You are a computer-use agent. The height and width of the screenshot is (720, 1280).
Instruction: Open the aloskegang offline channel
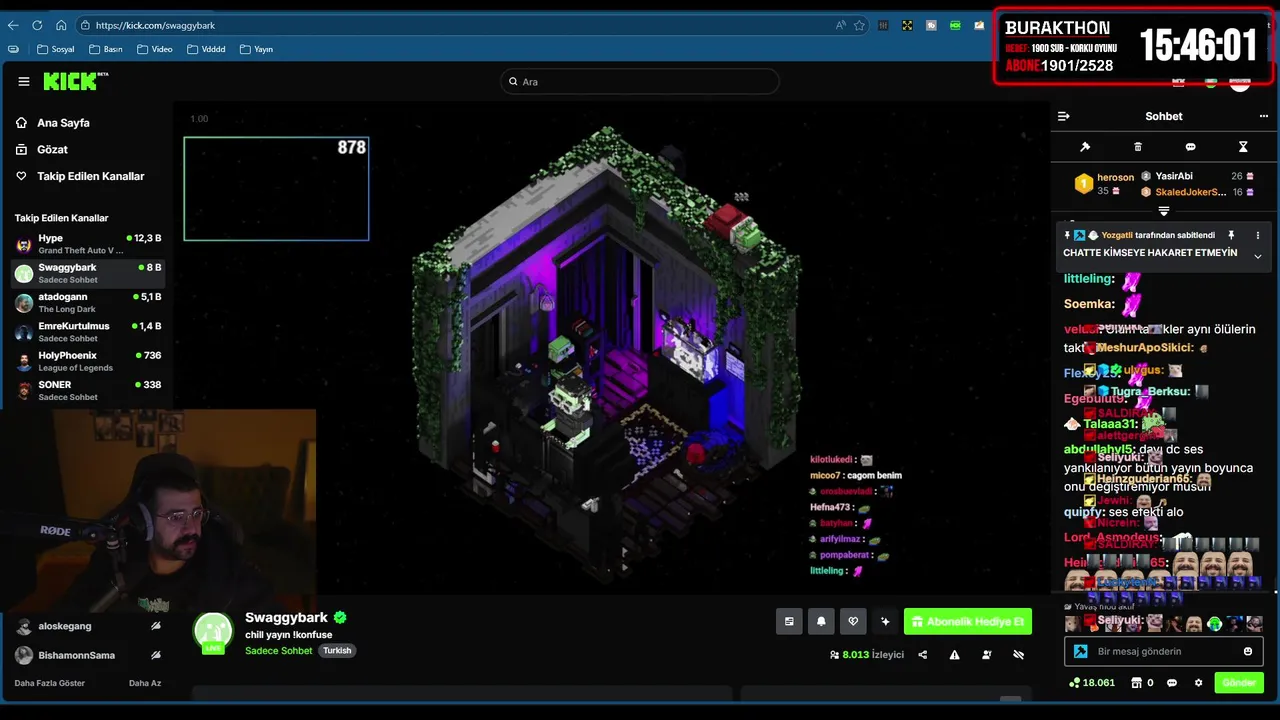88,626
